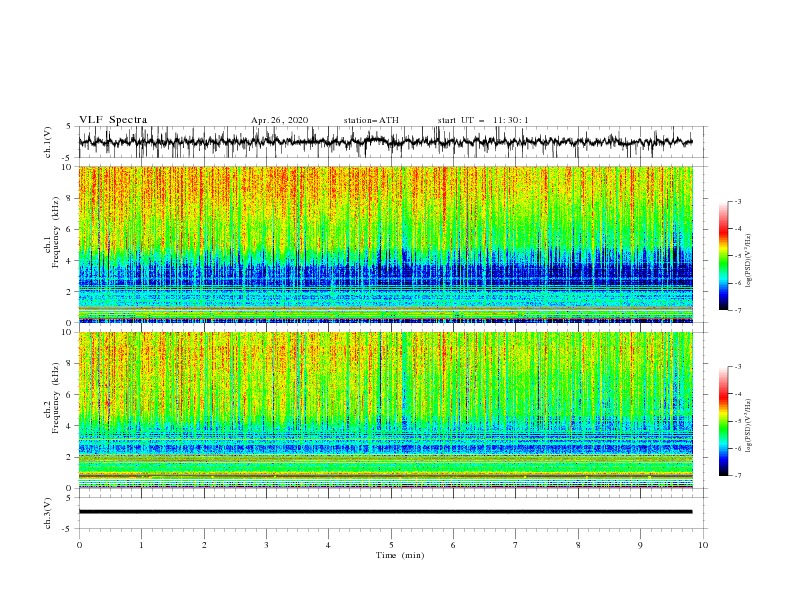Click the "8" kHz tick on ch.2 axis
Image resolution: width=792 pixels, height=612 pixels.
(70, 364)
